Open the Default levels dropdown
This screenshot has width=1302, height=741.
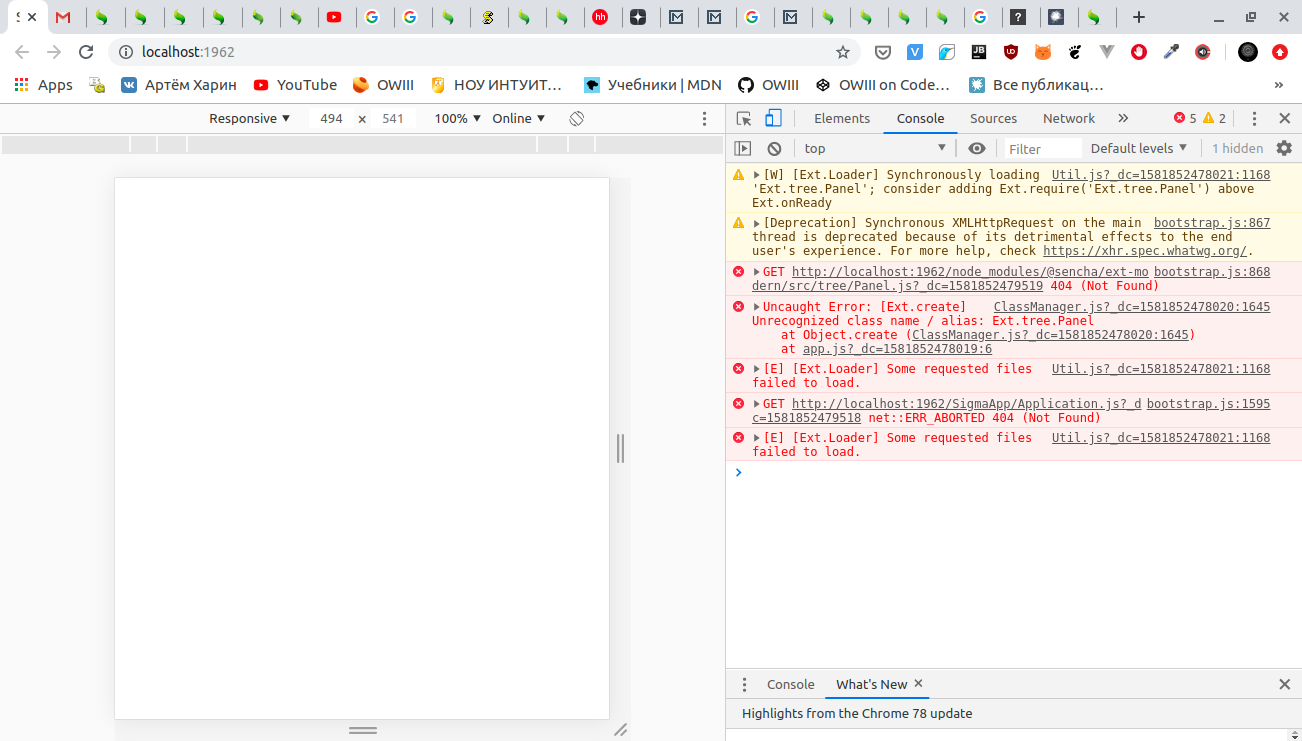(1139, 148)
